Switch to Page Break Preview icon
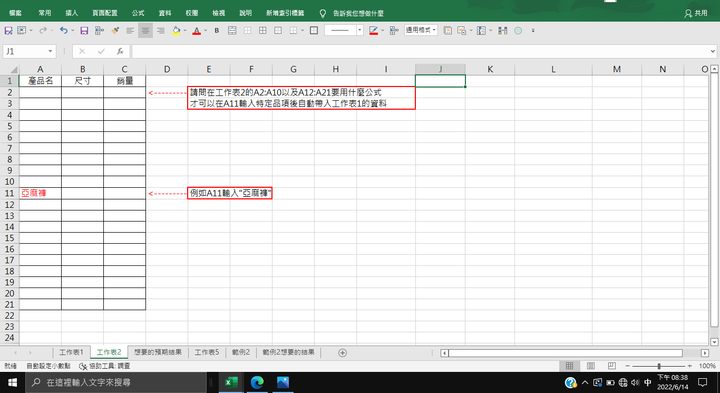Image resolution: width=720 pixels, height=393 pixels. [612, 366]
